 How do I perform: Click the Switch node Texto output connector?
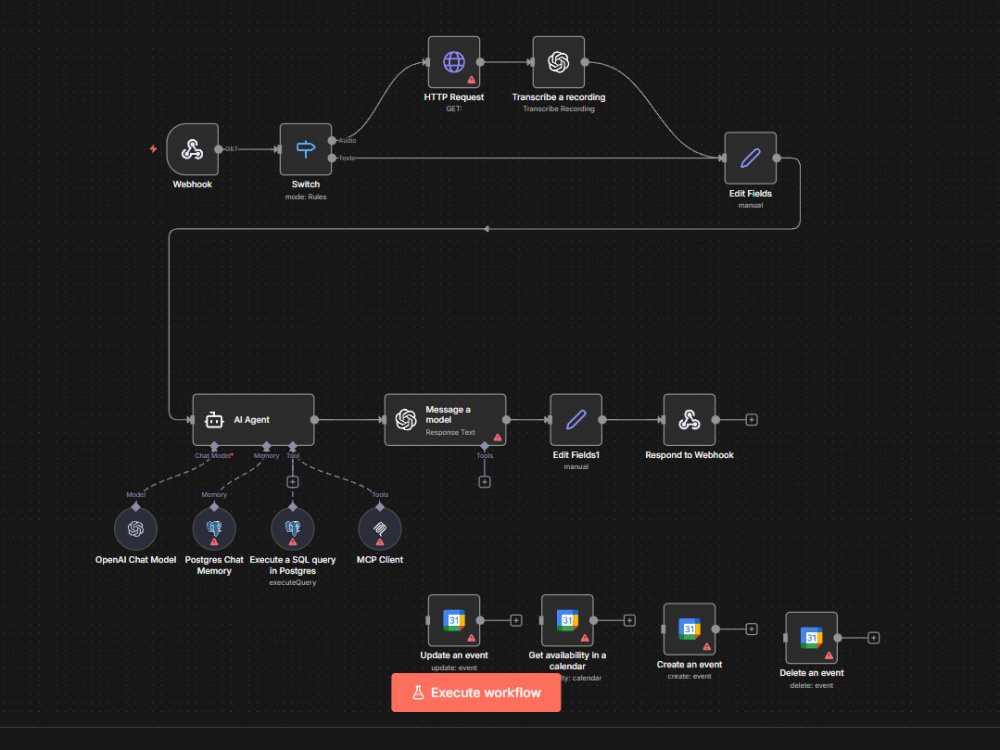332,158
